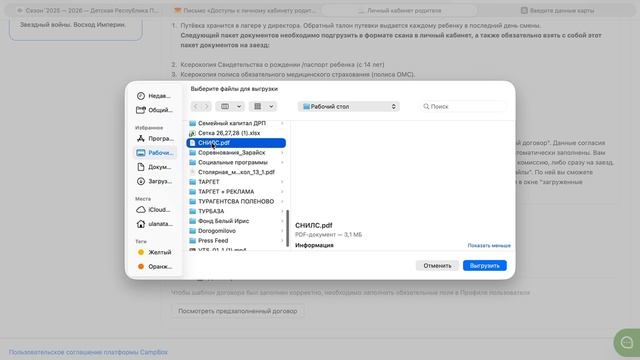This screenshot has width=640, height=360.
Task: Expand the Press Feed folder chevron
Action: [282, 241]
